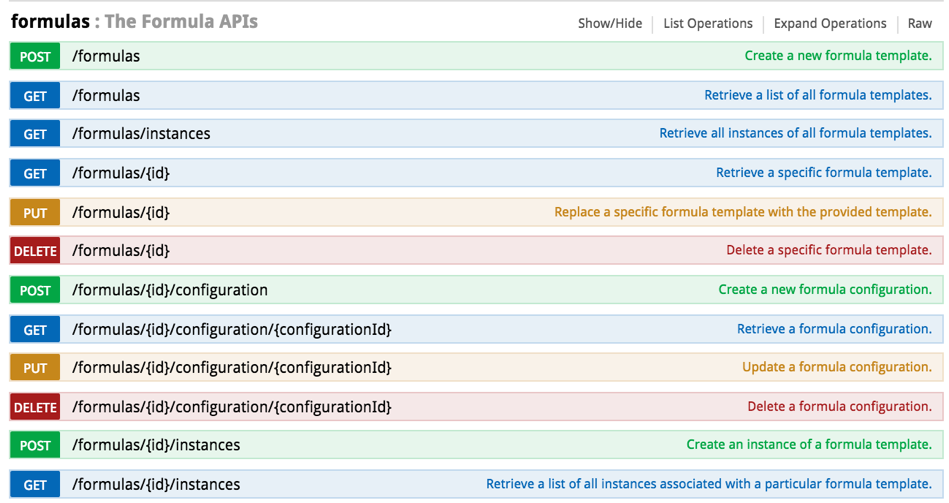Select Expand Operations
949x503 pixels.
pos(830,24)
